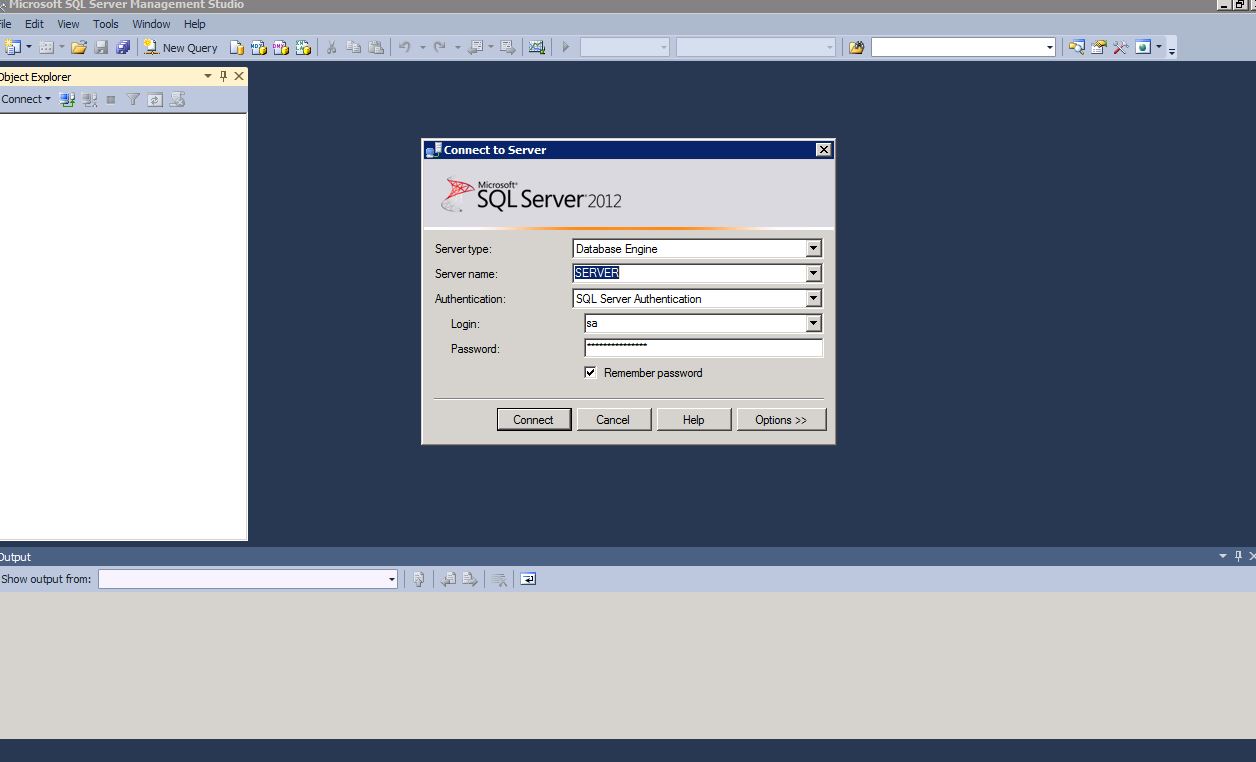
Task: Click the Cut scissors icon
Action: coord(332,47)
